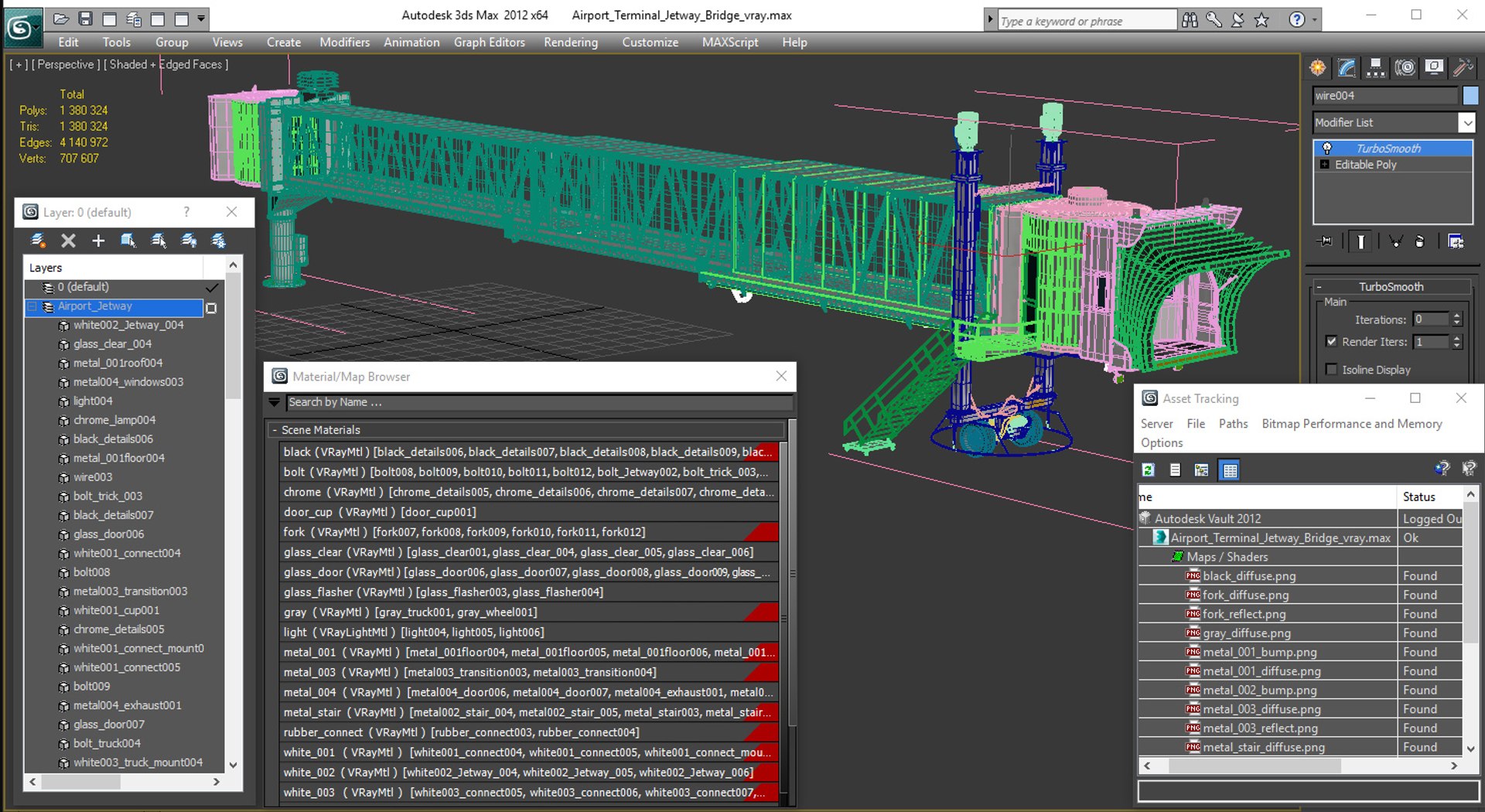This screenshot has width=1485, height=812.
Task: Open the Motion command panel tab
Action: [1405, 68]
